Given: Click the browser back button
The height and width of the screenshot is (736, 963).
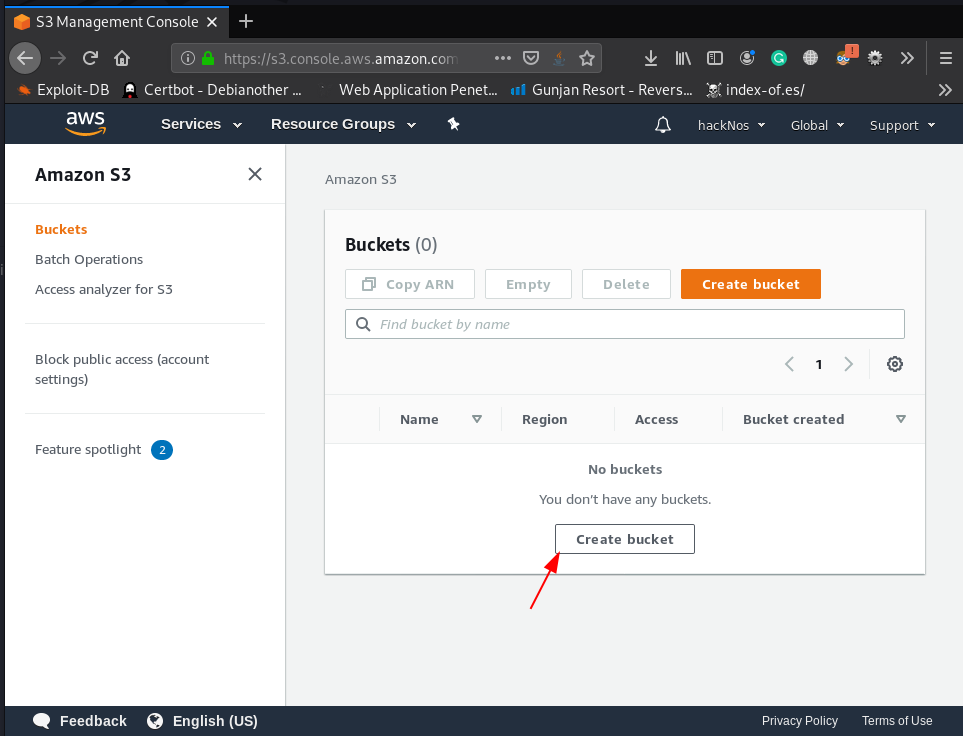Looking at the screenshot, I should 25,58.
